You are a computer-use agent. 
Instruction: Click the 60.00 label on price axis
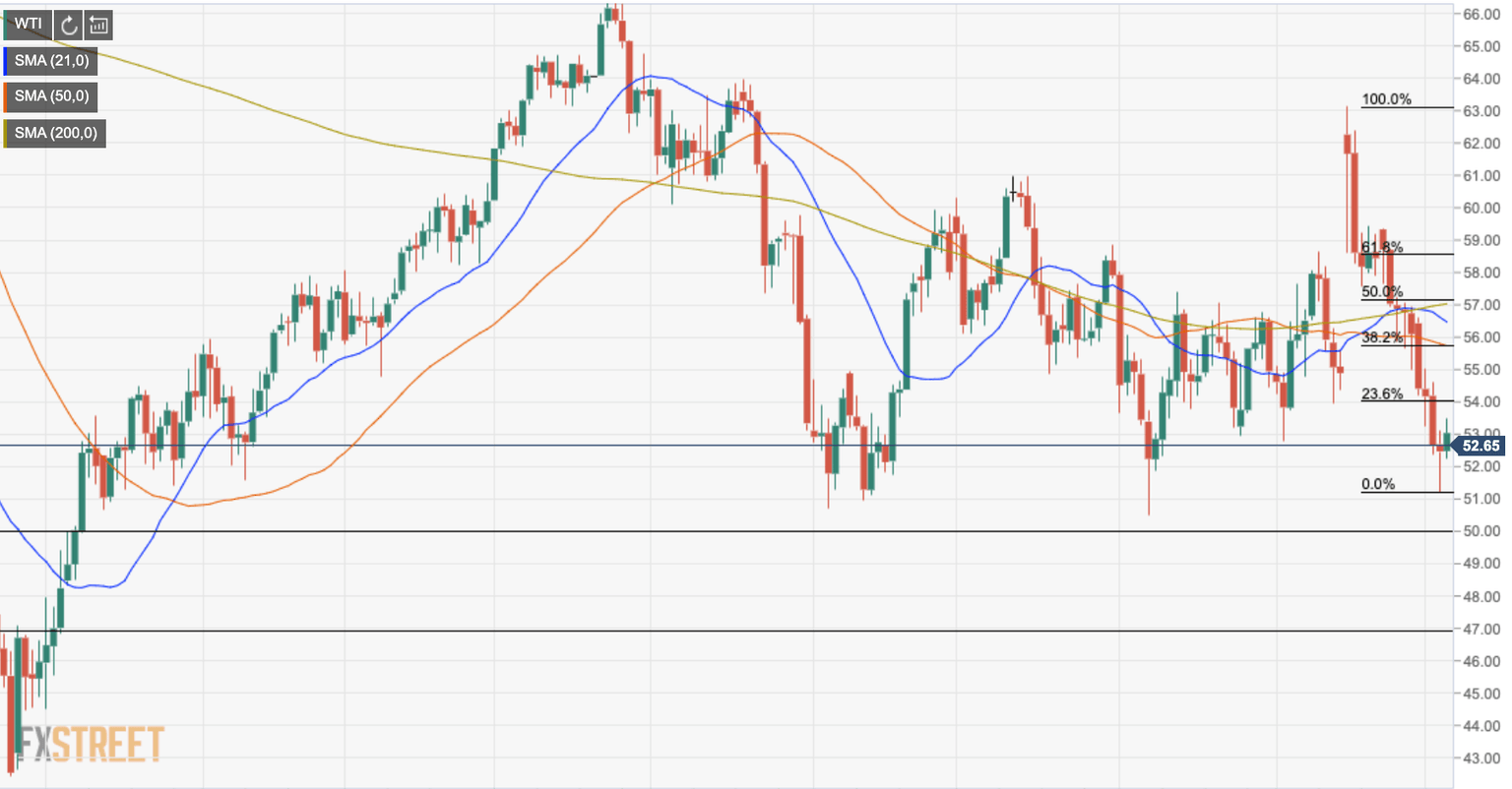pos(1480,208)
